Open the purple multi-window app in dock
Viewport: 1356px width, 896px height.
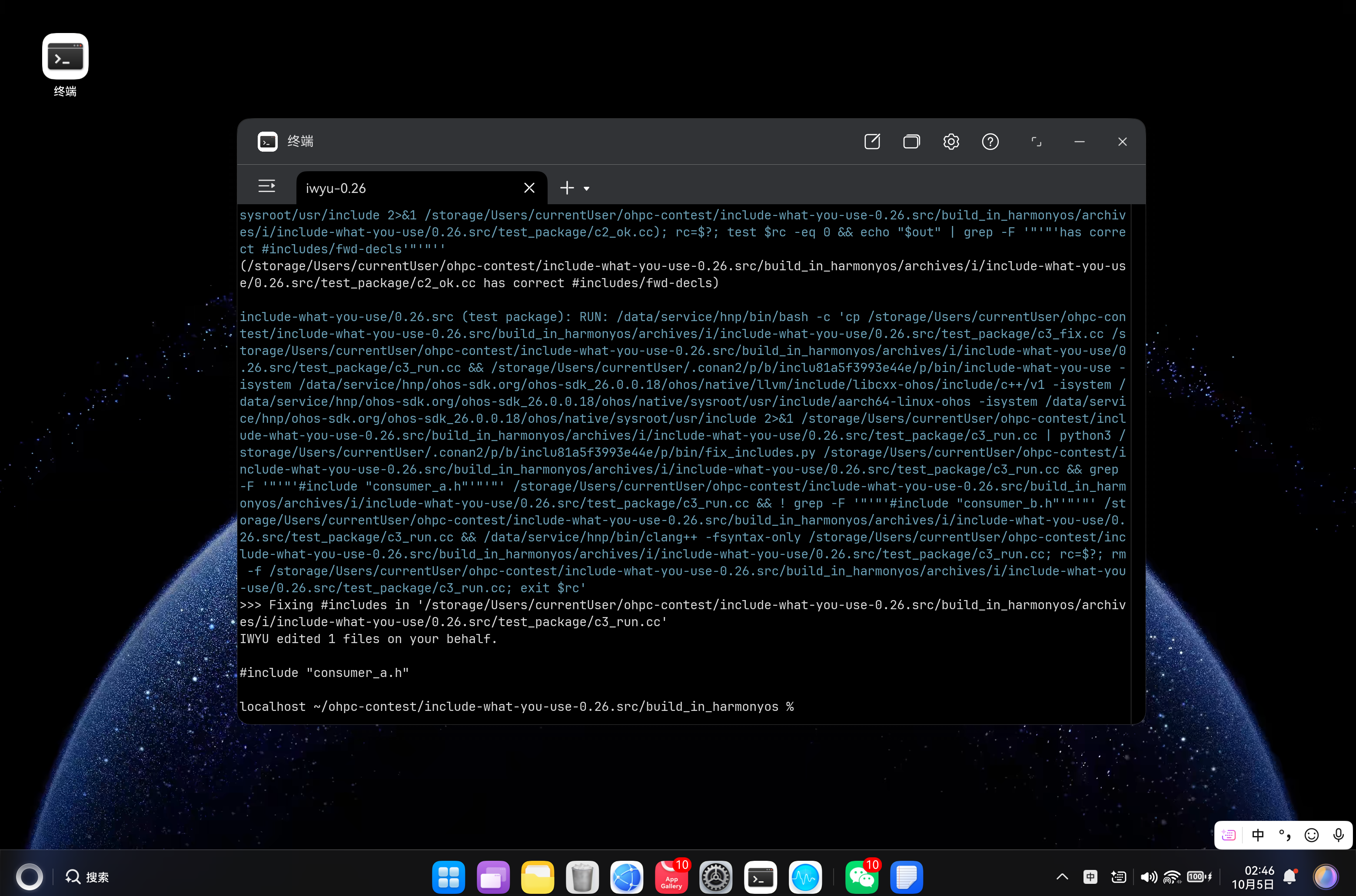493,876
